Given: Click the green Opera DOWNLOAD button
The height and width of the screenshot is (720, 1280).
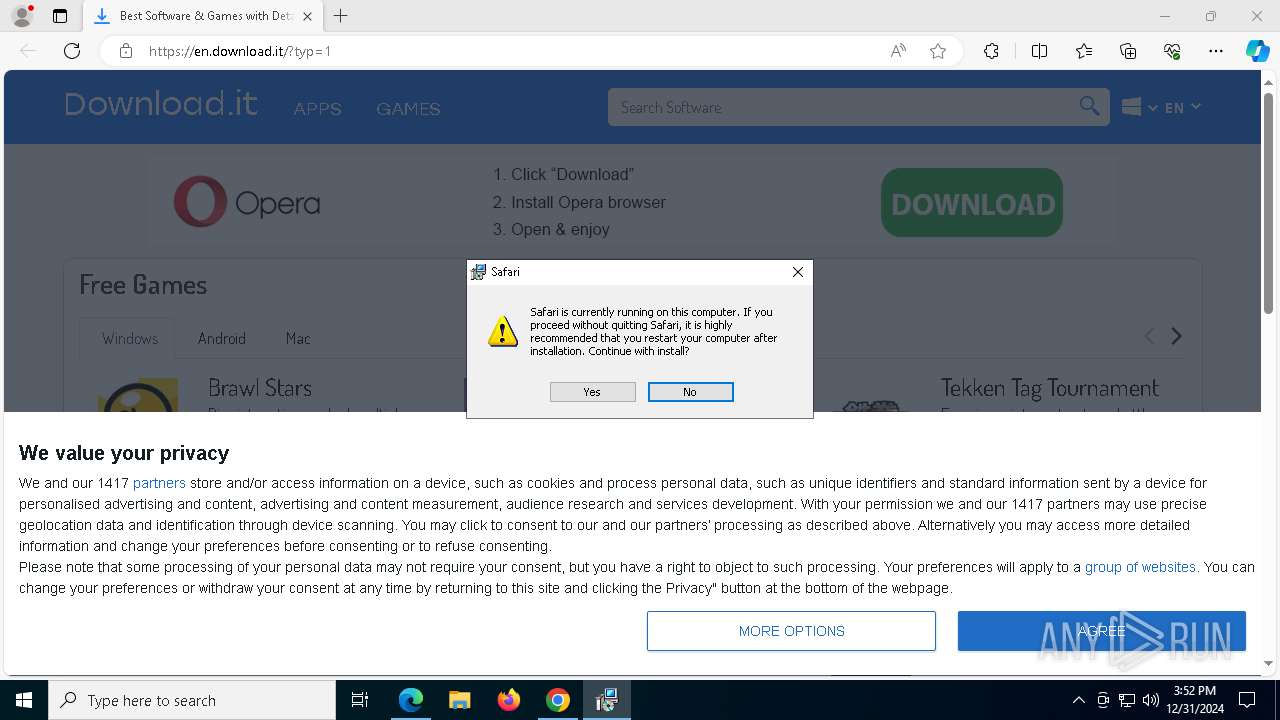Looking at the screenshot, I should [x=972, y=203].
